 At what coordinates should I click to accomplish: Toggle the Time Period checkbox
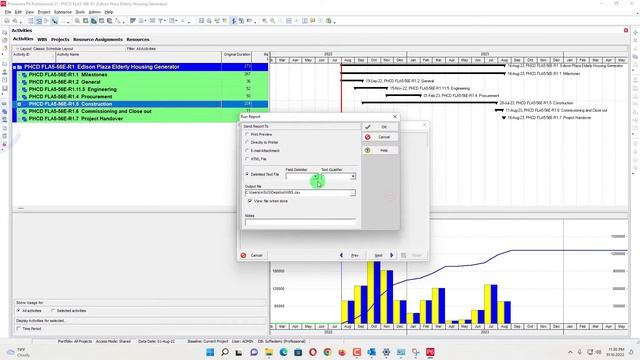(18, 329)
